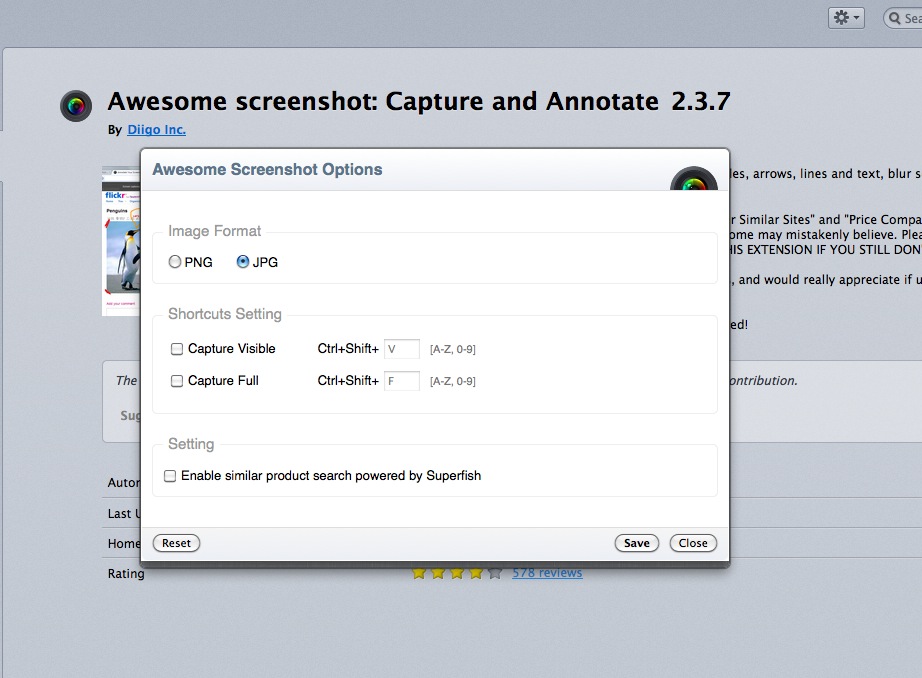Click the "Rating" row label

click(126, 573)
